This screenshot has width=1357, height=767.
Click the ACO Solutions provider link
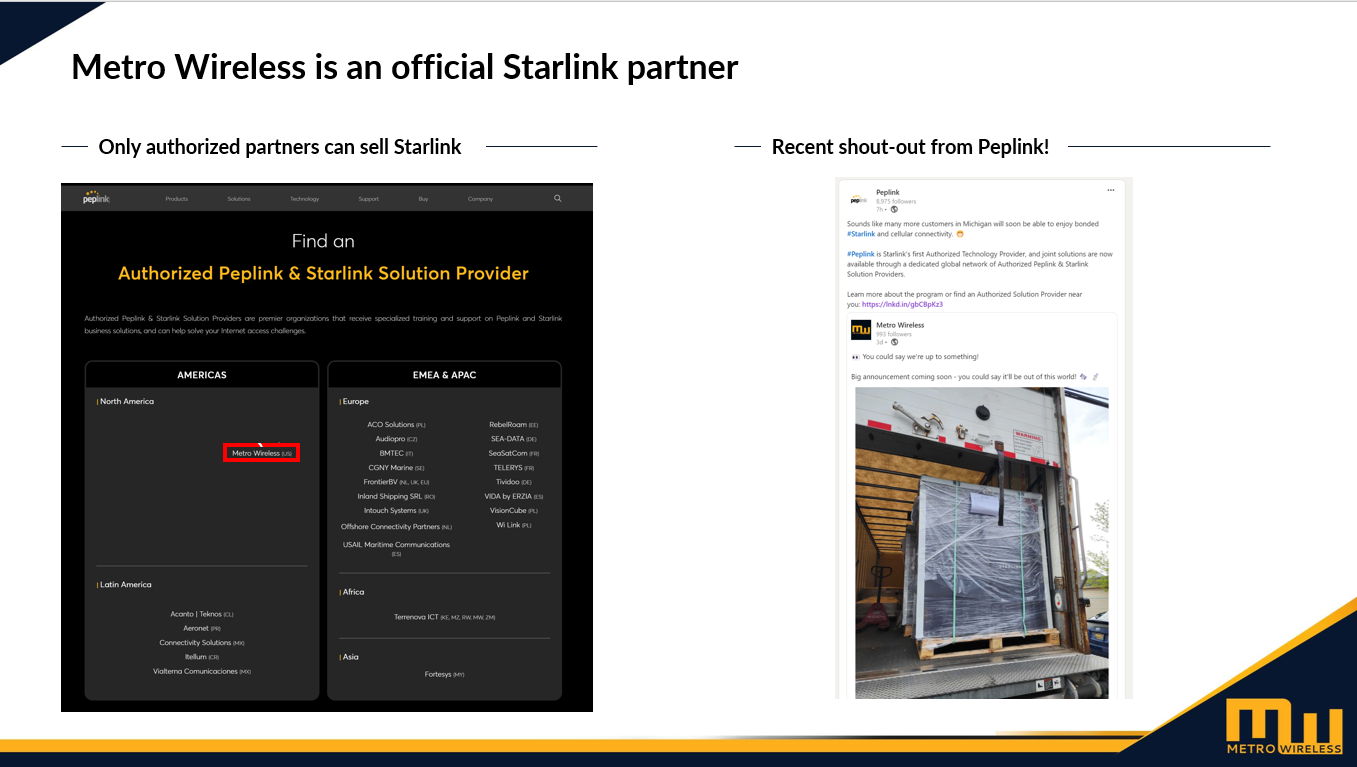click(x=396, y=425)
